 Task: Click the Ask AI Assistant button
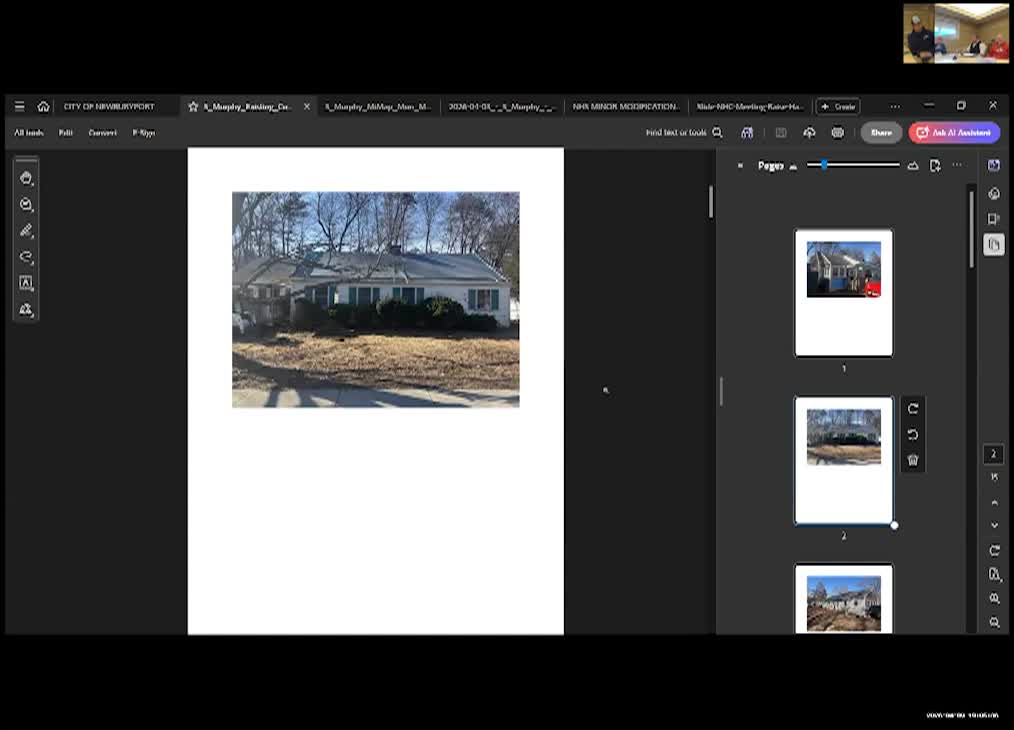tap(954, 133)
